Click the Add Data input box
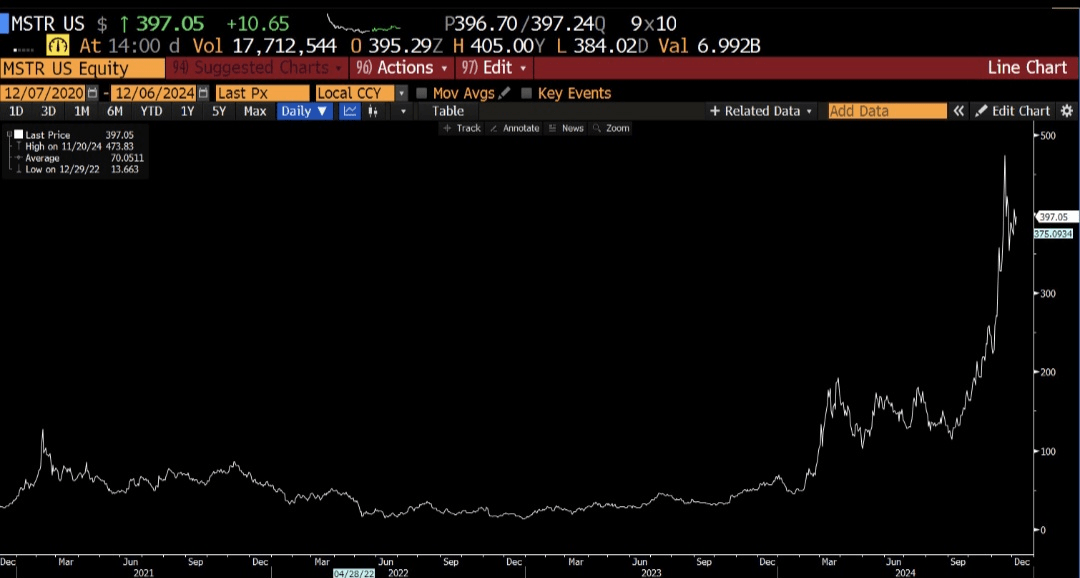This screenshot has width=1080, height=578. pos(887,111)
